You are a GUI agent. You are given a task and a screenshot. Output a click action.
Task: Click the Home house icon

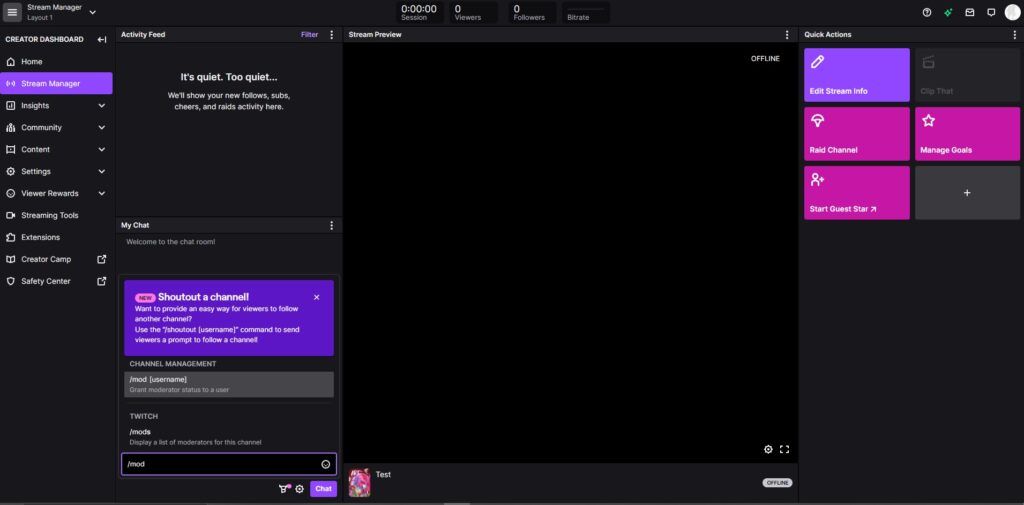pos(10,61)
